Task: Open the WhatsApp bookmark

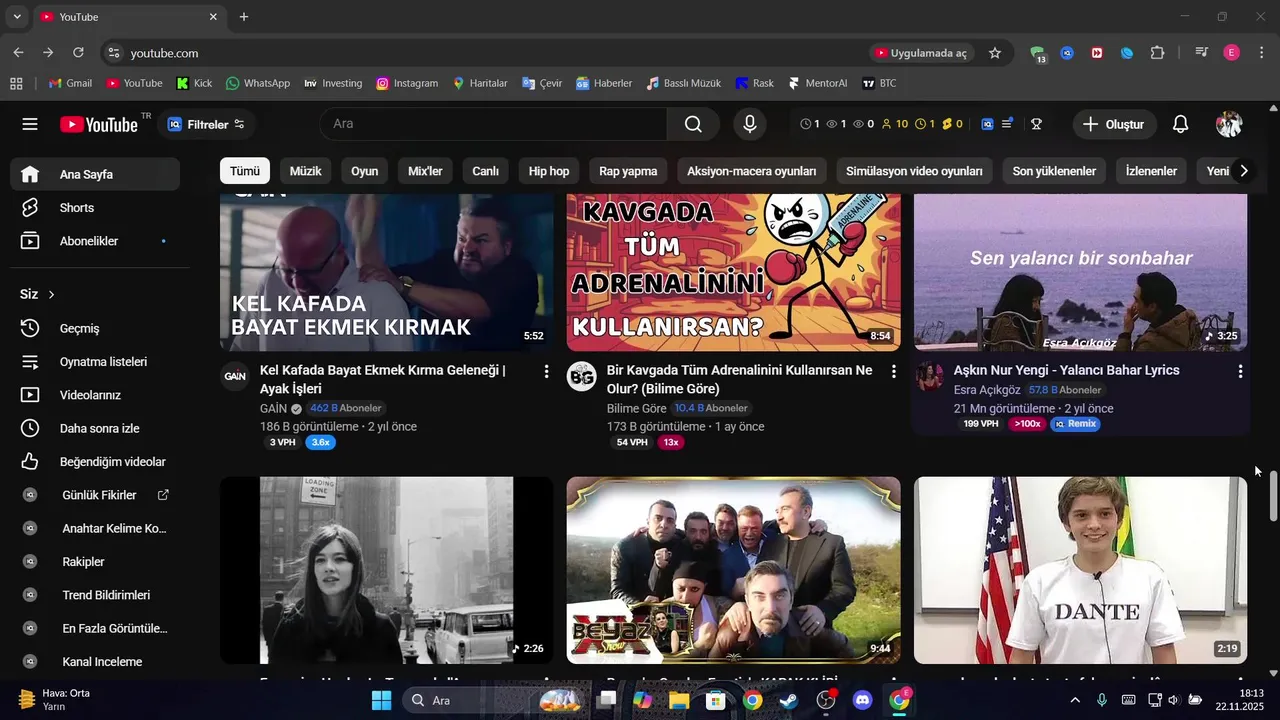Action: tap(258, 83)
